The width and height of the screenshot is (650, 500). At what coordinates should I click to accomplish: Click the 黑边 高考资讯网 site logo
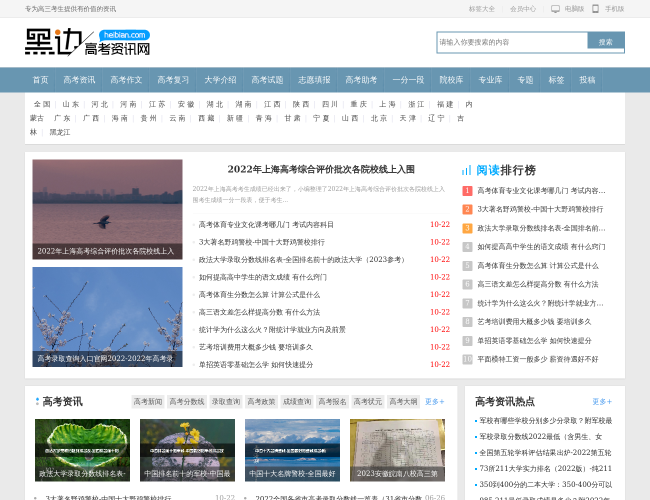pos(87,42)
